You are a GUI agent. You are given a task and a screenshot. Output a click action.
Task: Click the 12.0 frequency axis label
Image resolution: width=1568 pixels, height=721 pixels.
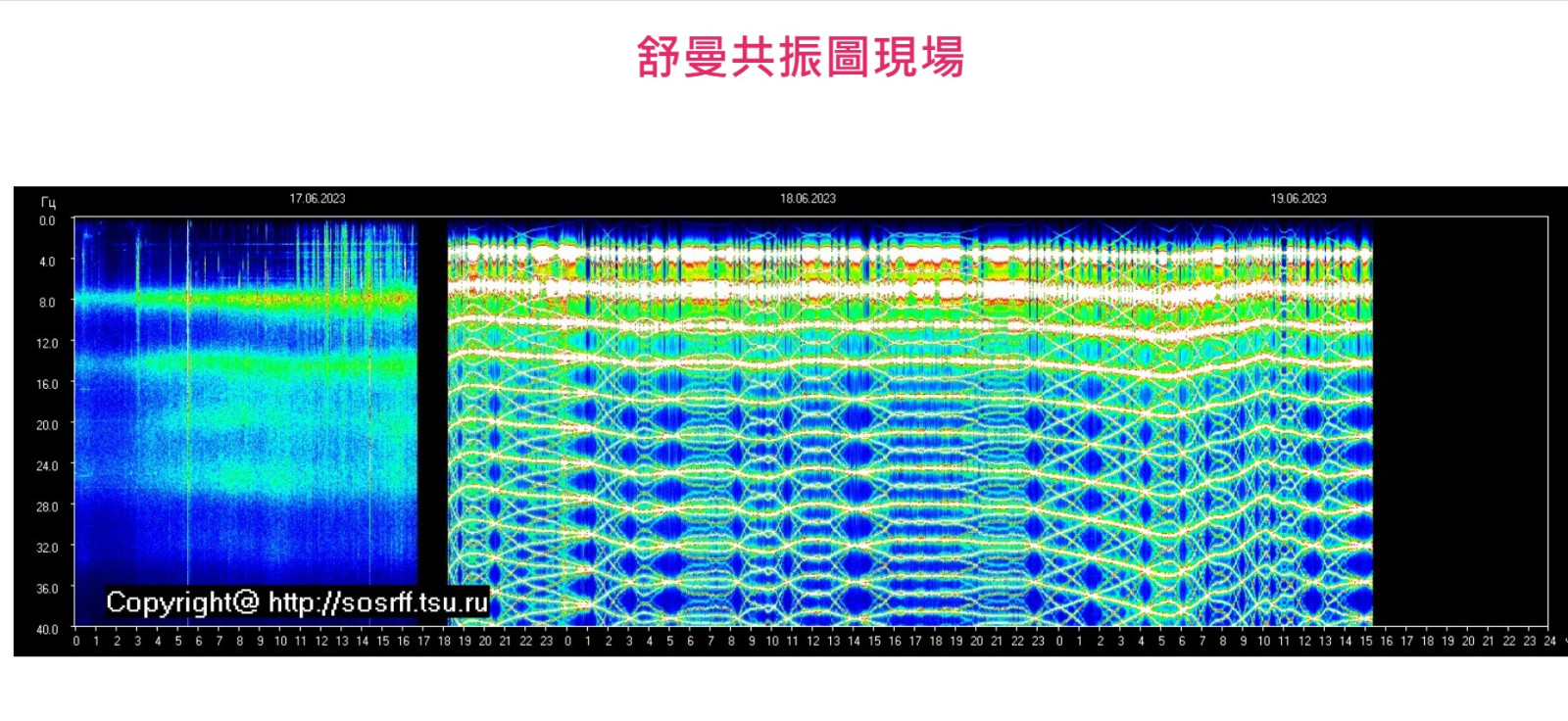pos(47,344)
